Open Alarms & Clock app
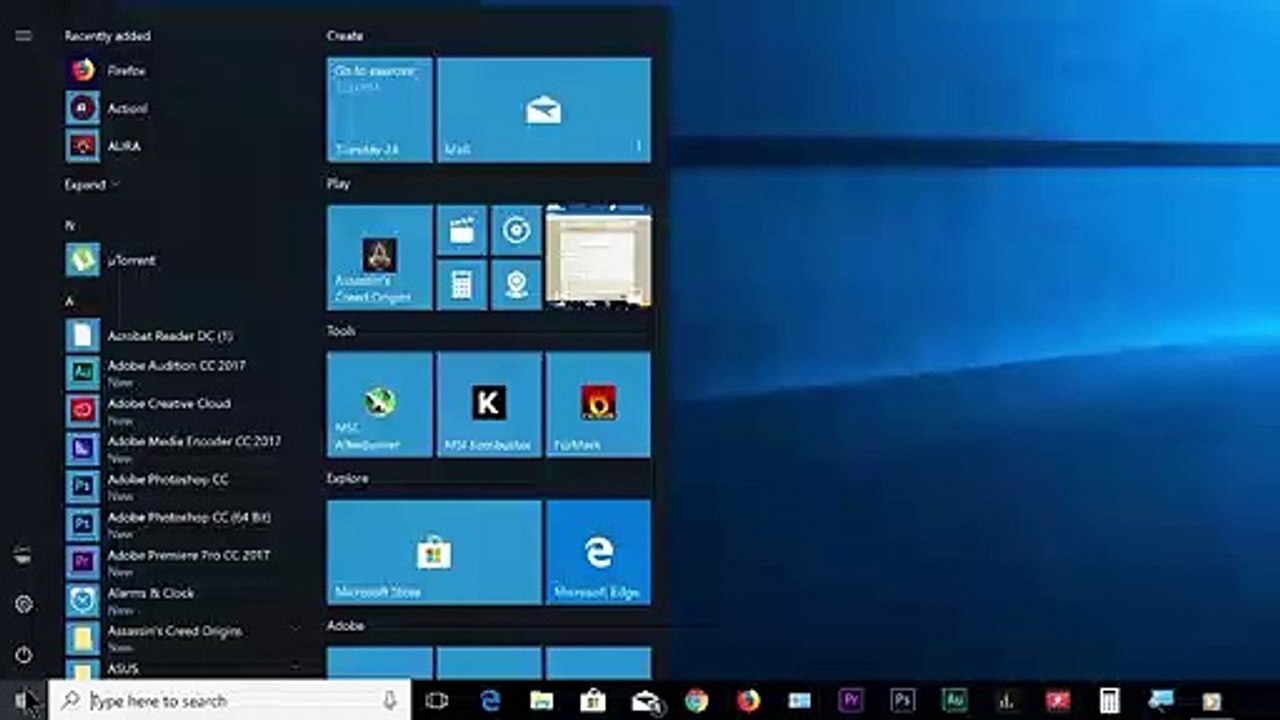This screenshot has height=720, width=1280. pos(180,600)
